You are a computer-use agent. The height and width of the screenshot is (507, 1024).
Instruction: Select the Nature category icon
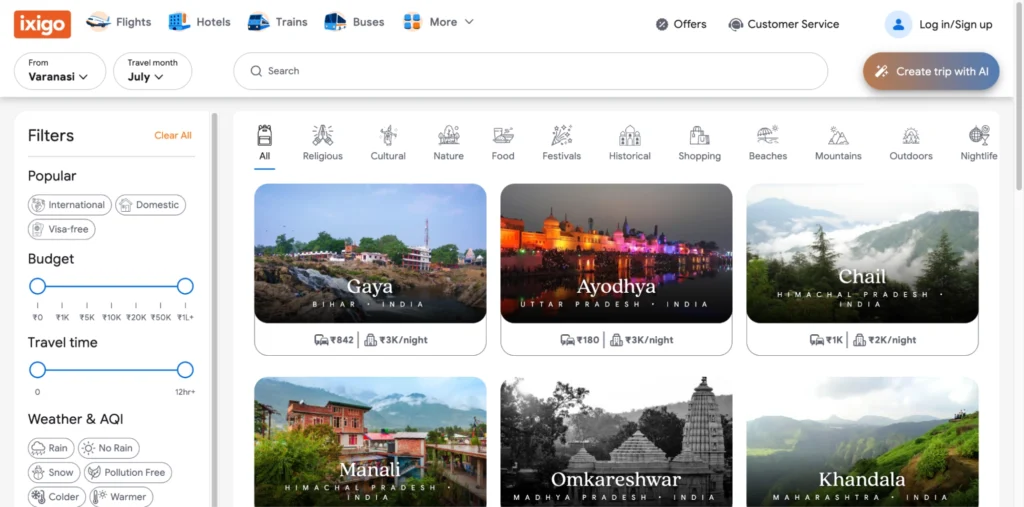449,135
